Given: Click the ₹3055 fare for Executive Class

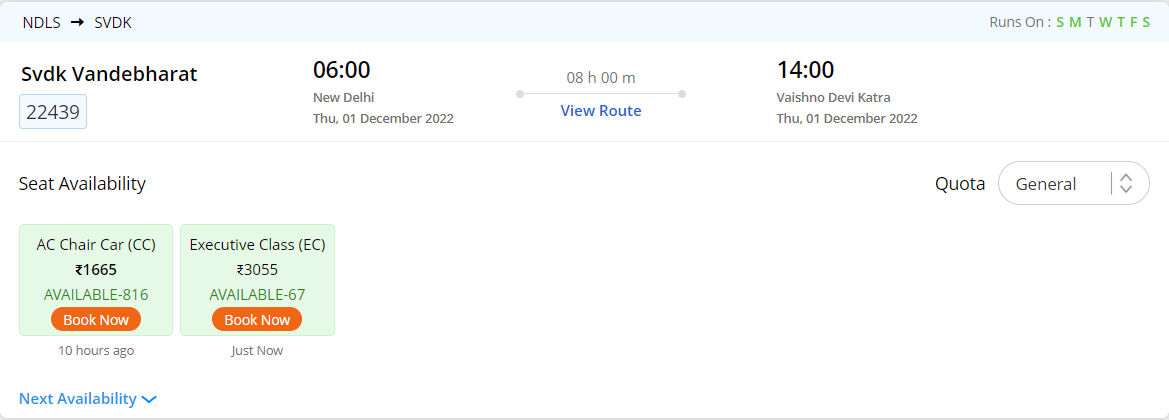Looking at the screenshot, I should click(257, 269).
